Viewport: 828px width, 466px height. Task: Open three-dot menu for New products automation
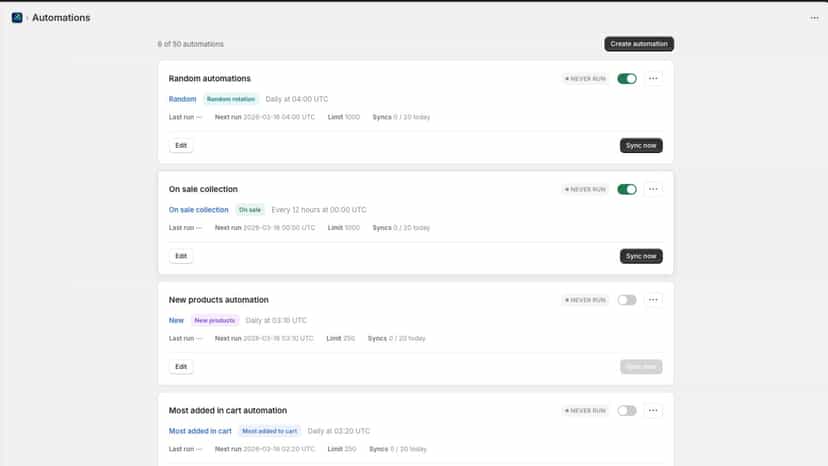click(x=653, y=300)
